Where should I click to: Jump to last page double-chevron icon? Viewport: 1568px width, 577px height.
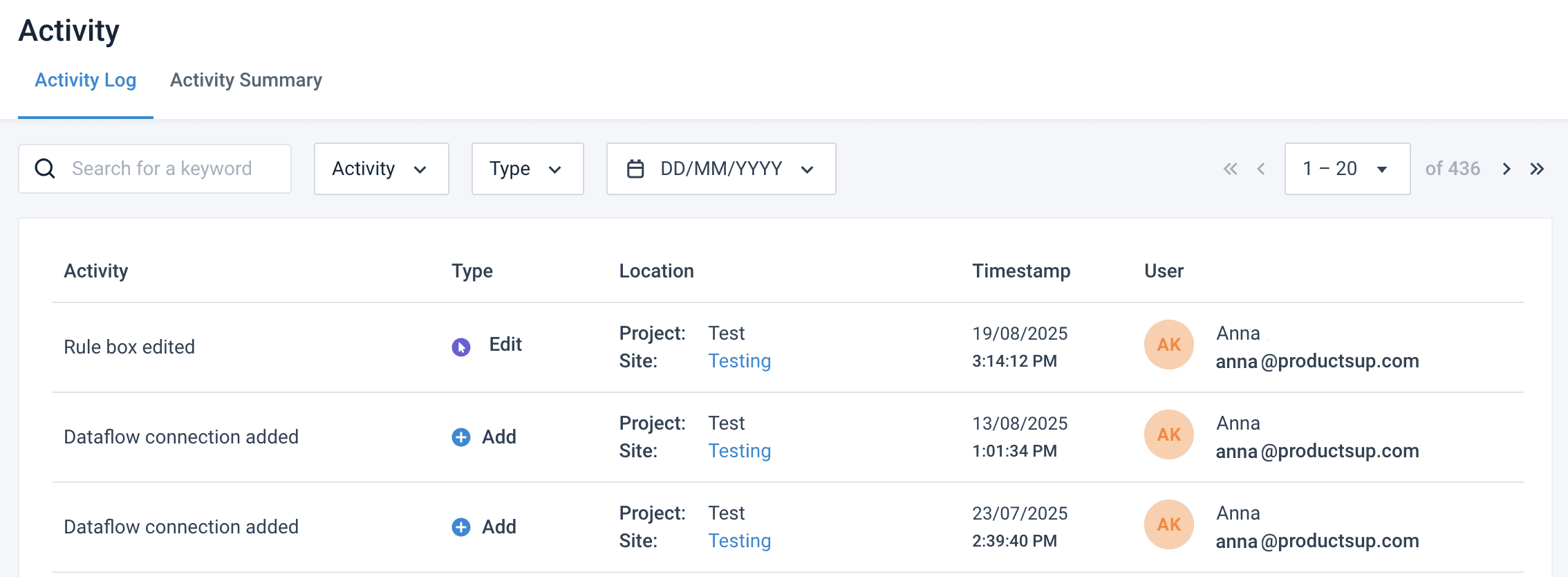point(1537,169)
